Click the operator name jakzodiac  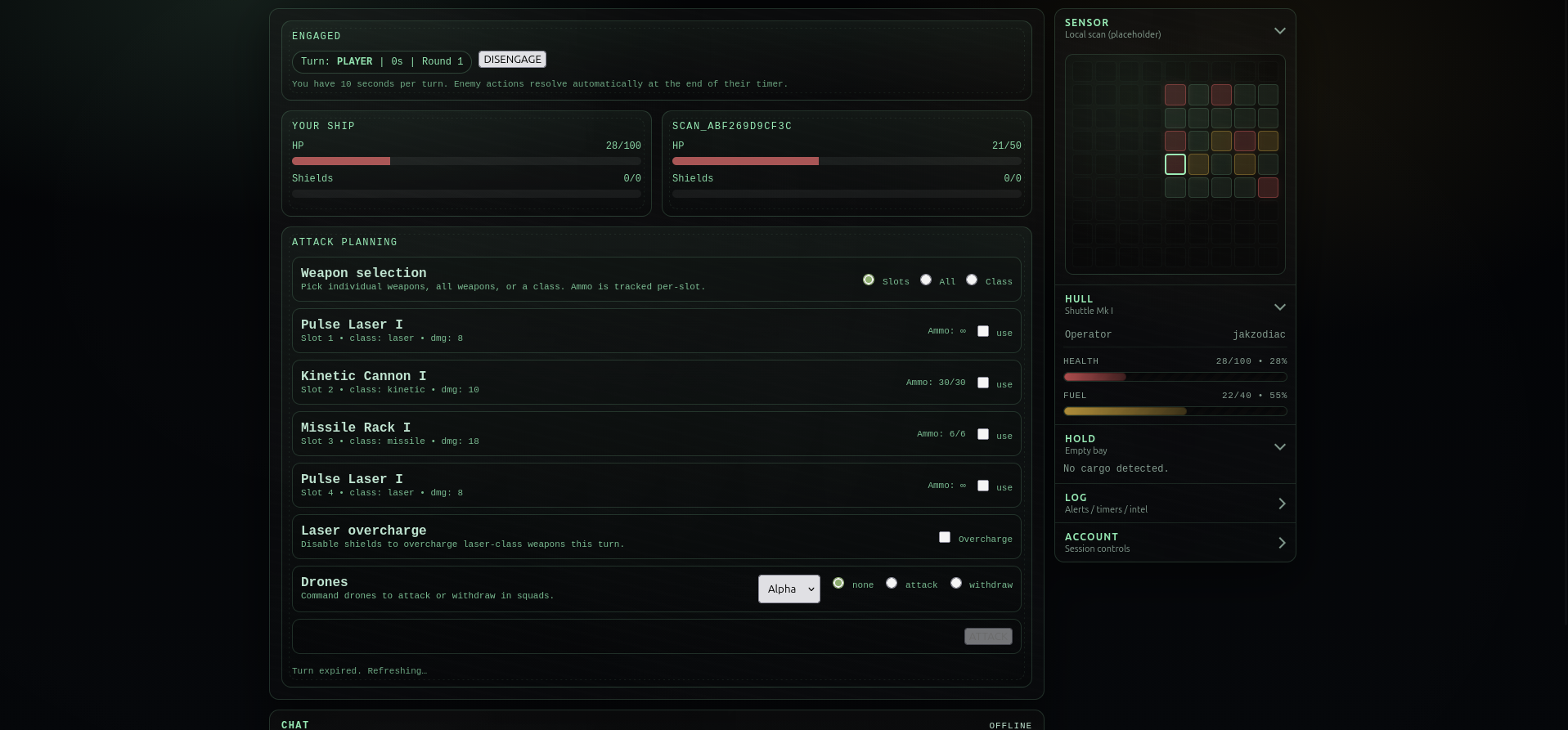coord(1259,334)
